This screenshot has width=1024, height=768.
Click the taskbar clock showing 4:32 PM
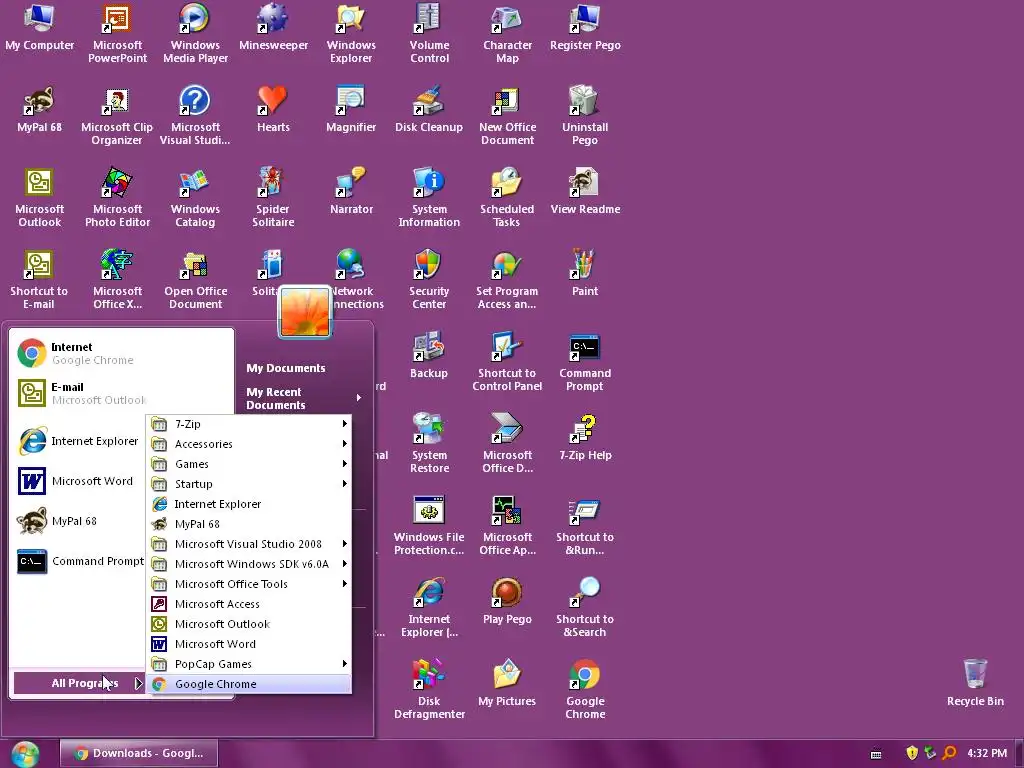pyautogui.click(x=987, y=753)
